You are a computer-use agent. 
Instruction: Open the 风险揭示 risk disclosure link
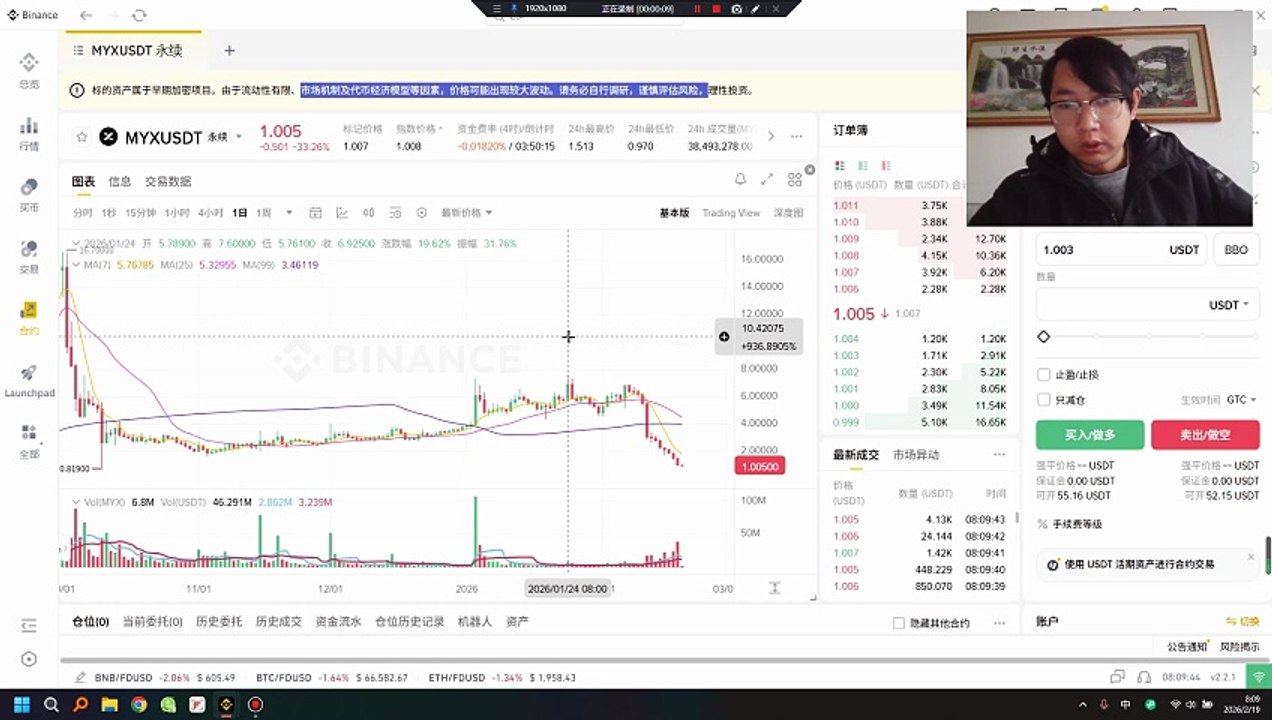point(1240,647)
